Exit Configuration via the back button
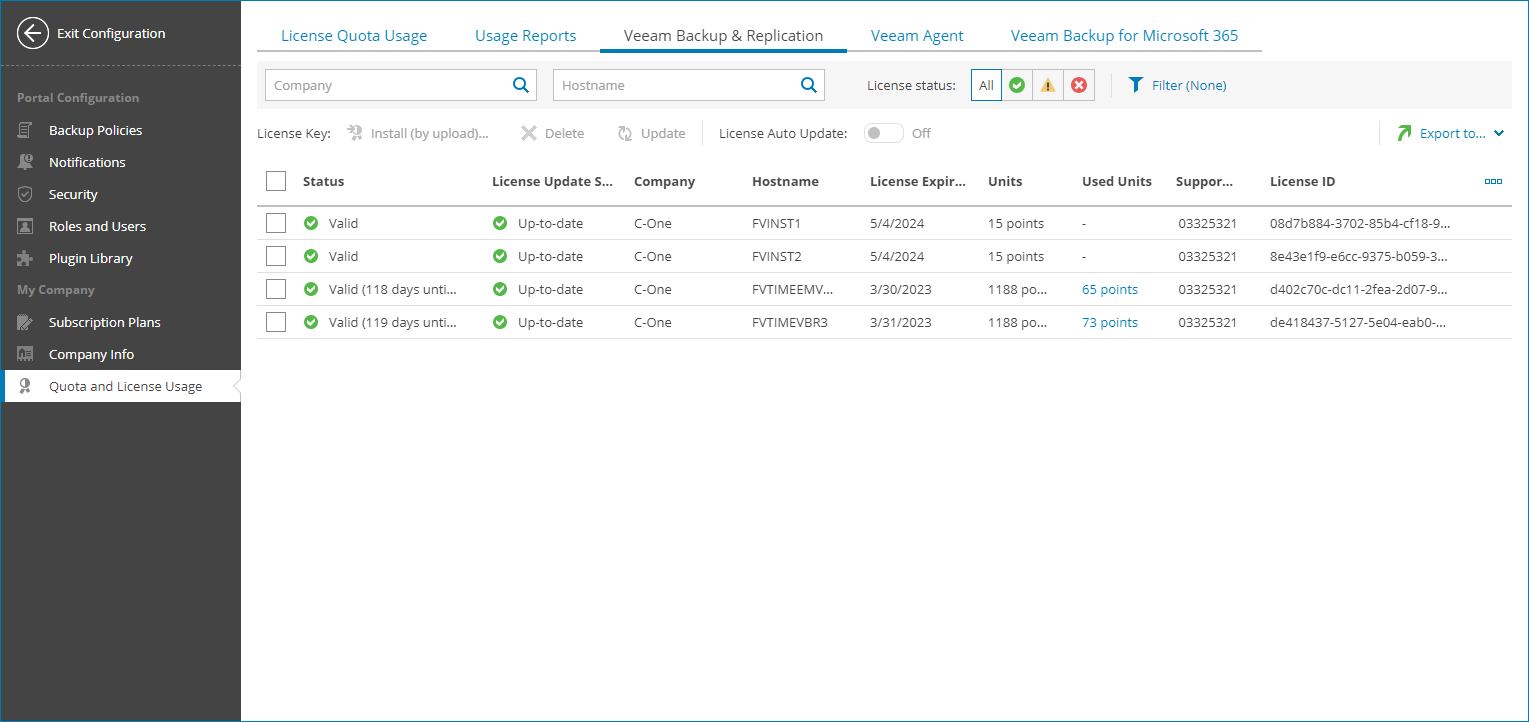 click(33, 33)
